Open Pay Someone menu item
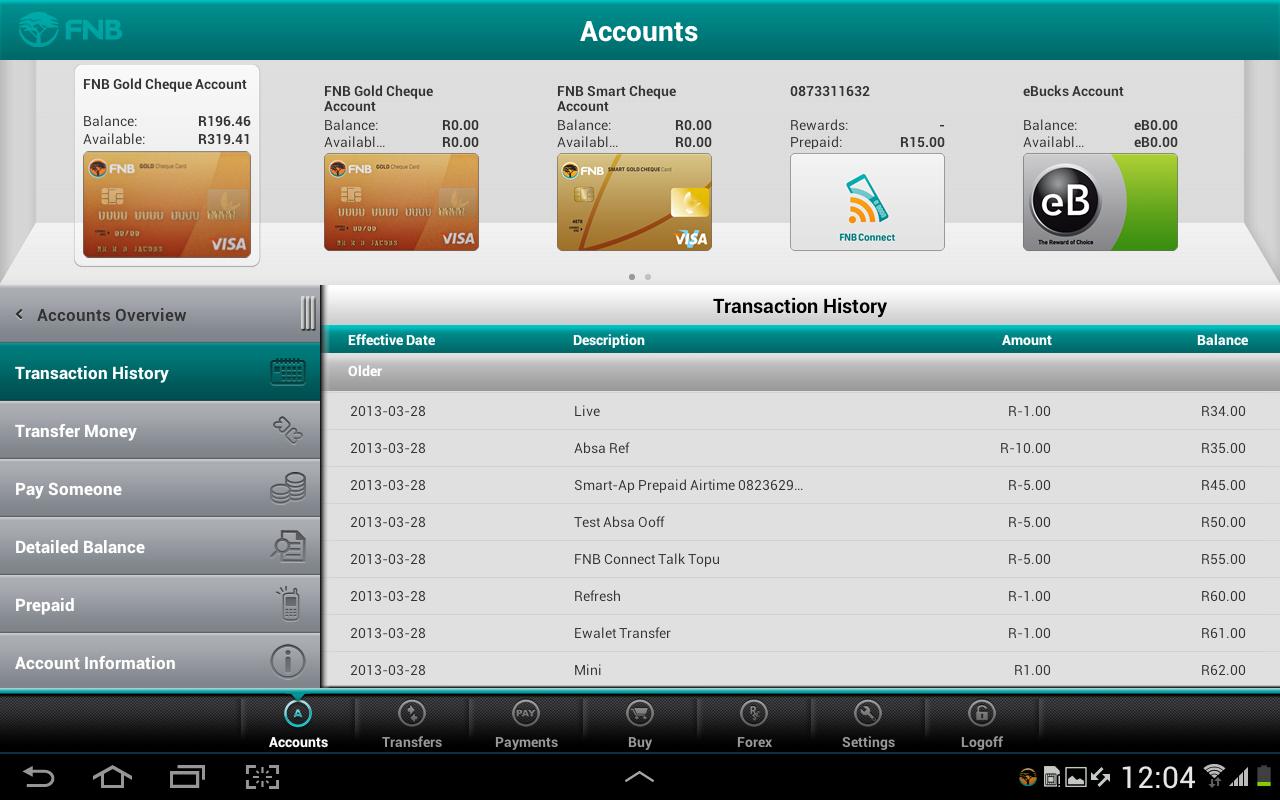The height and width of the screenshot is (800, 1280). pos(160,489)
